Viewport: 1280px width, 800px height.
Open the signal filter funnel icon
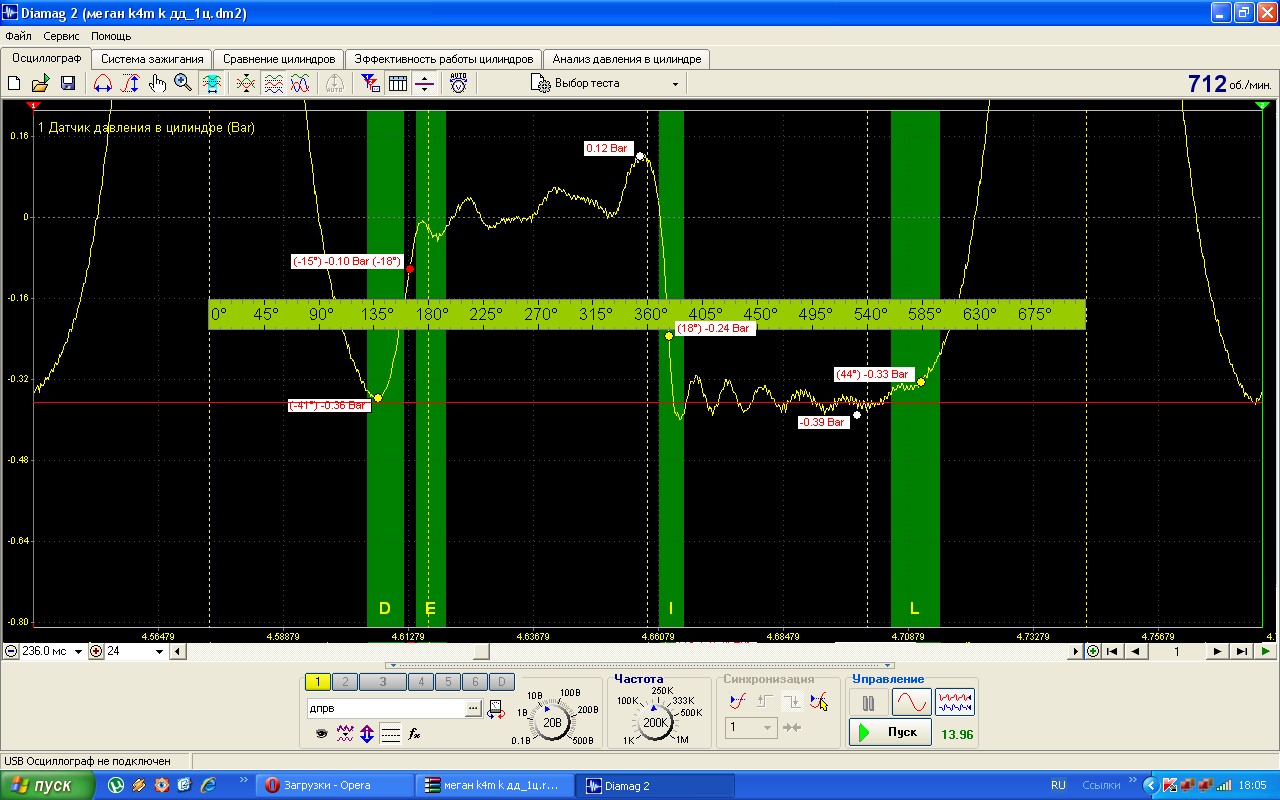point(370,84)
